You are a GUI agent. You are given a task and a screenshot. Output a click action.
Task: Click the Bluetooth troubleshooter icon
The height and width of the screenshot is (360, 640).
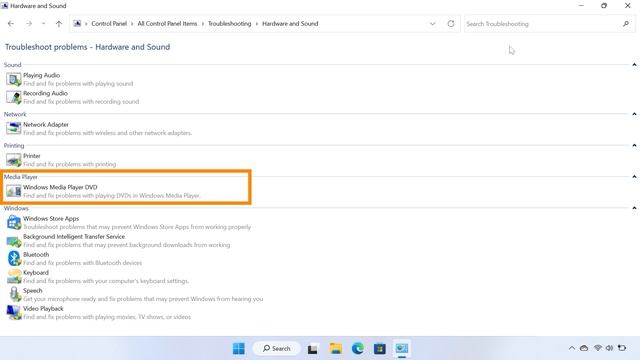pos(13,258)
